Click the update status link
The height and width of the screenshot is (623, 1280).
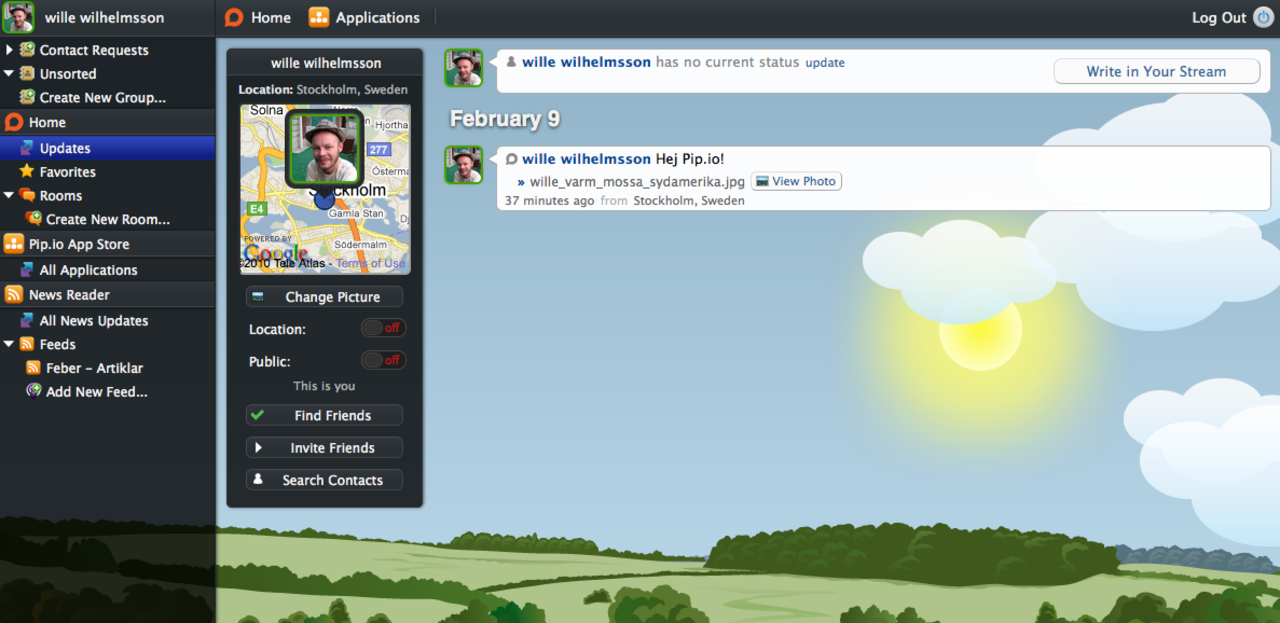click(x=825, y=63)
